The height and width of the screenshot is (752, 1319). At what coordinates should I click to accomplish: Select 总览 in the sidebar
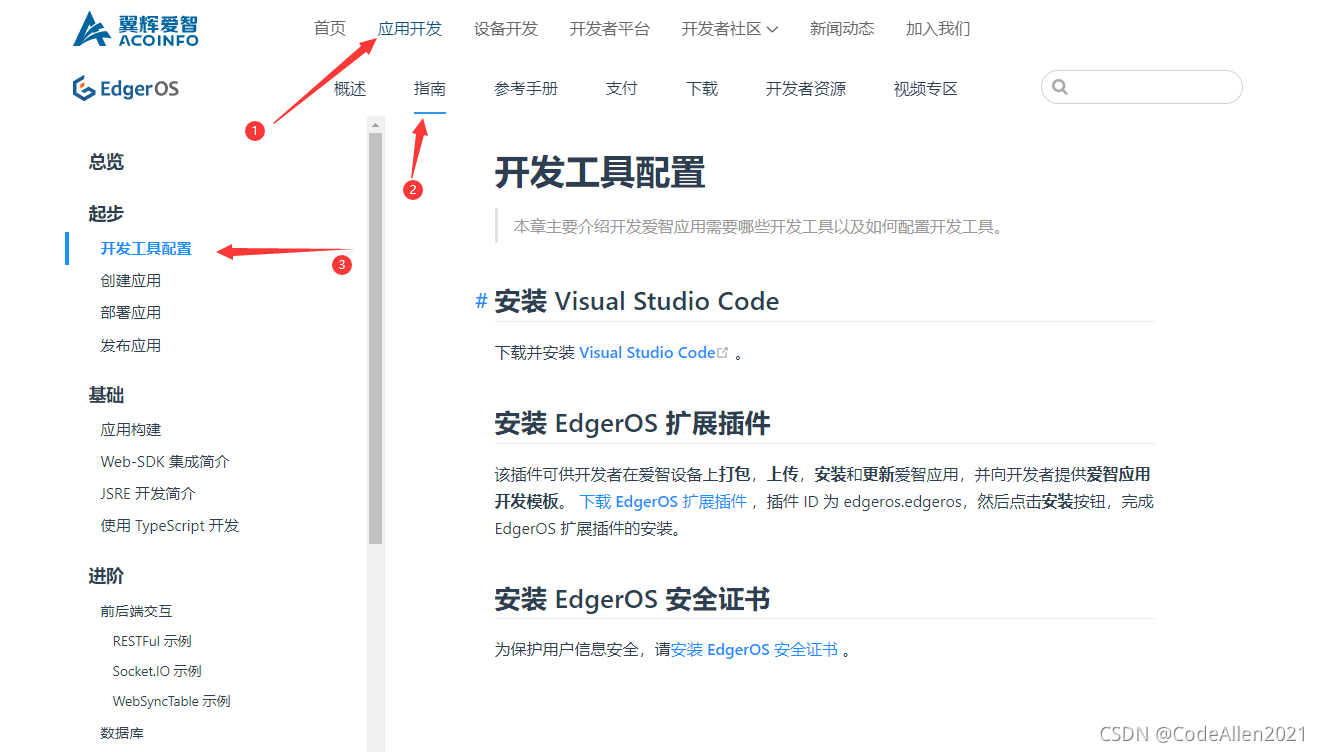point(106,162)
